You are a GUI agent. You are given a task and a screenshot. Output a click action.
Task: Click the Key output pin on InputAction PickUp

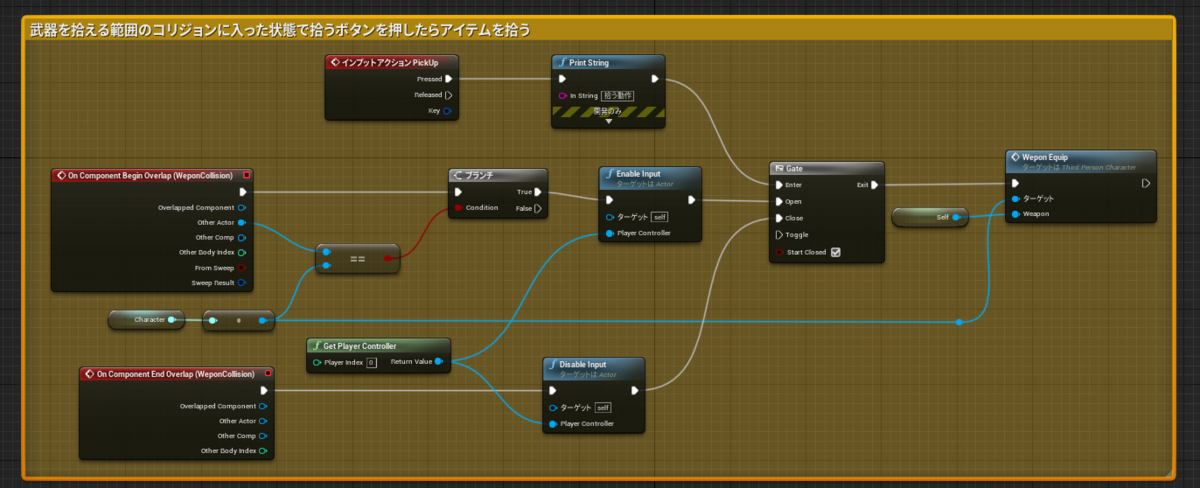tap(448, 111)
